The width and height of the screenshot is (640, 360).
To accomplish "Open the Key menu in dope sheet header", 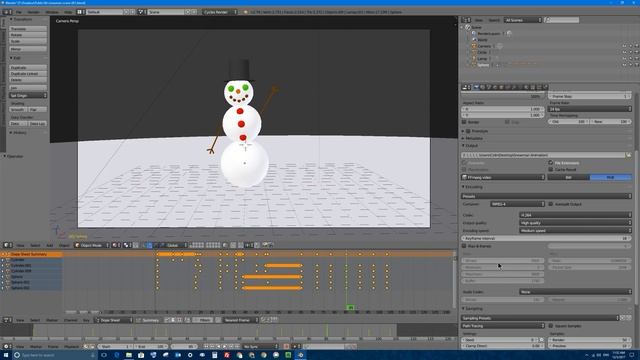I will (86, 320).
